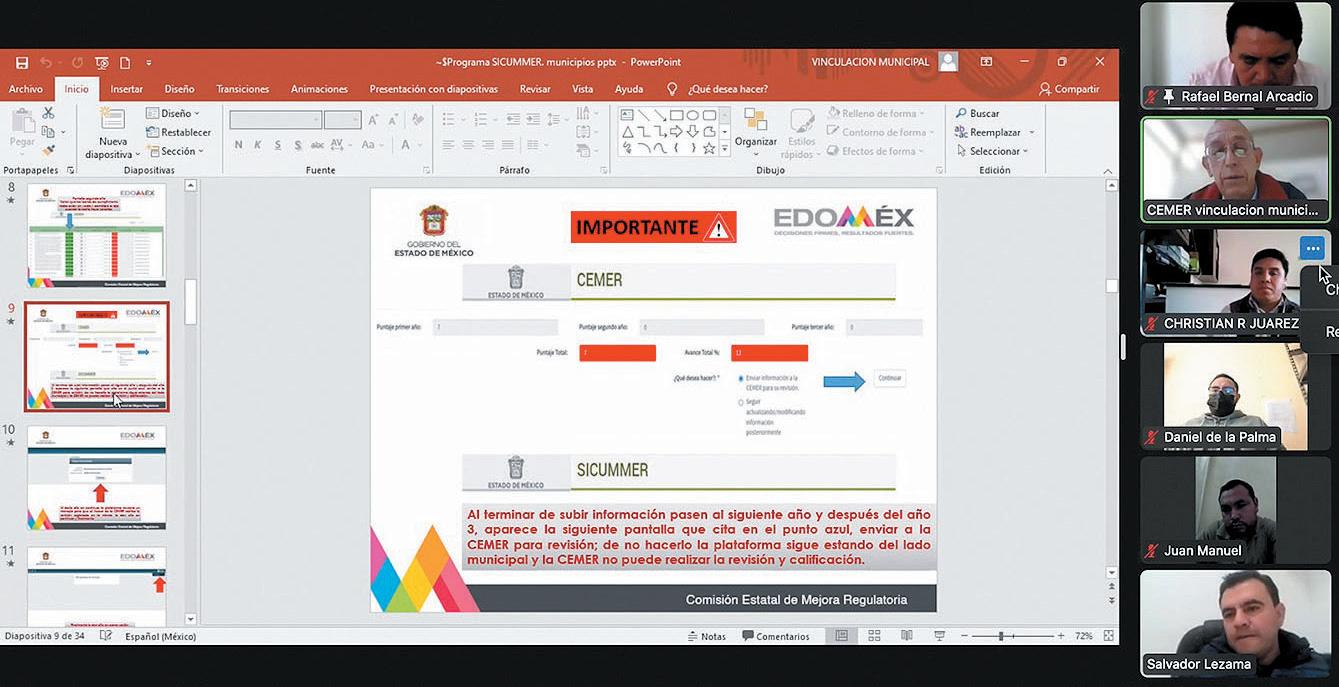1339x687 pixels.
Task: Click the zoom out minus button
Action: (964, 636)
